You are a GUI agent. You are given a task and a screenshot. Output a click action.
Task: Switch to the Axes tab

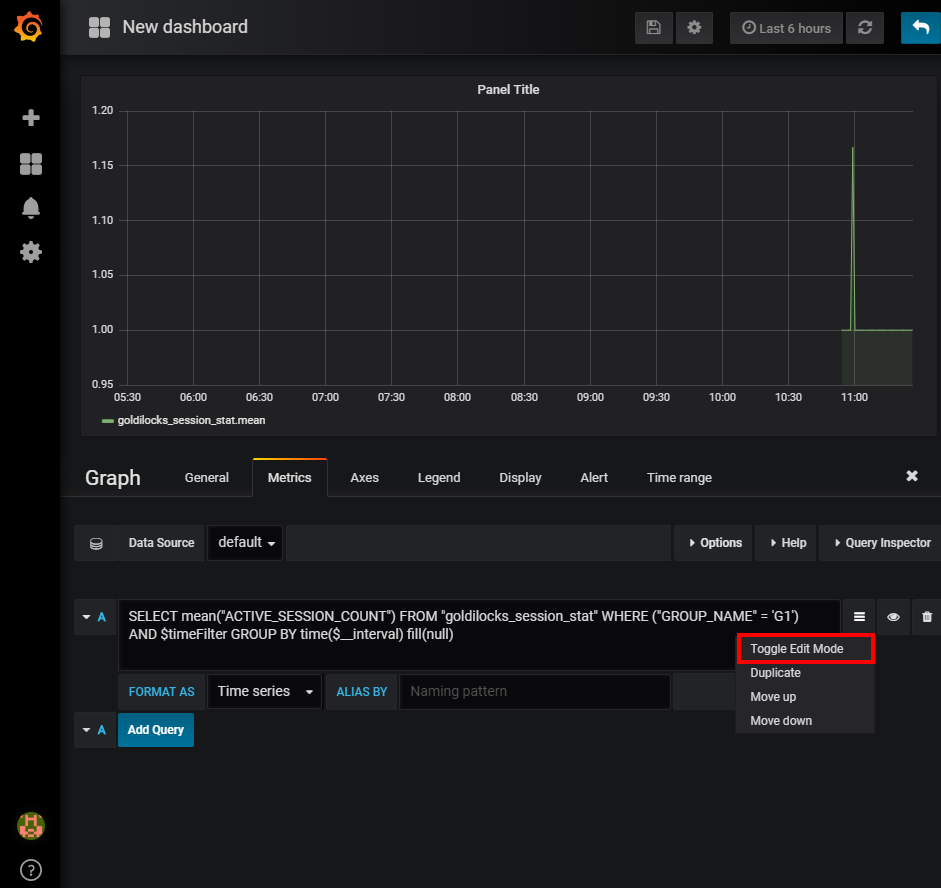pos(364,477)
